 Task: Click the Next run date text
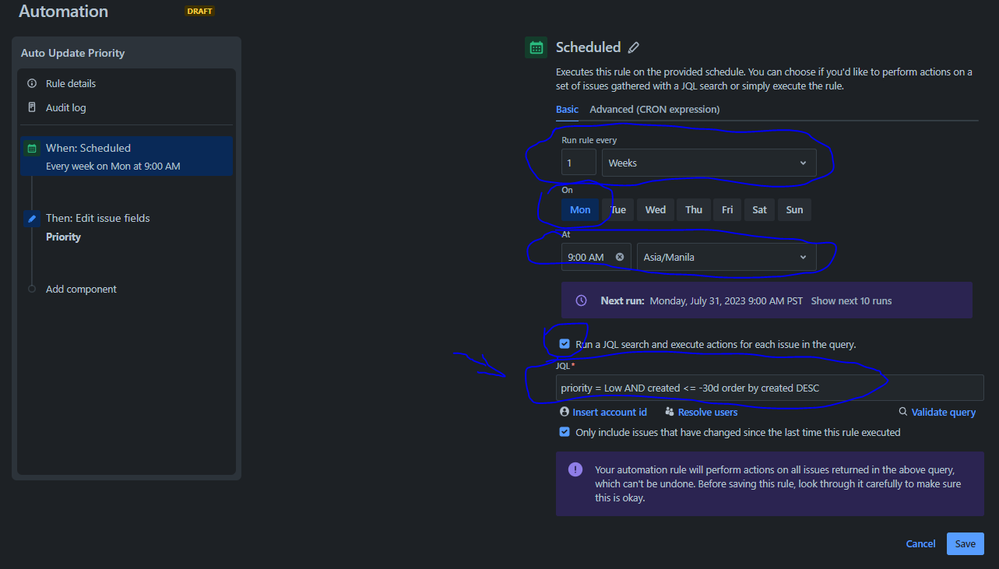click(x=726, y=301)
